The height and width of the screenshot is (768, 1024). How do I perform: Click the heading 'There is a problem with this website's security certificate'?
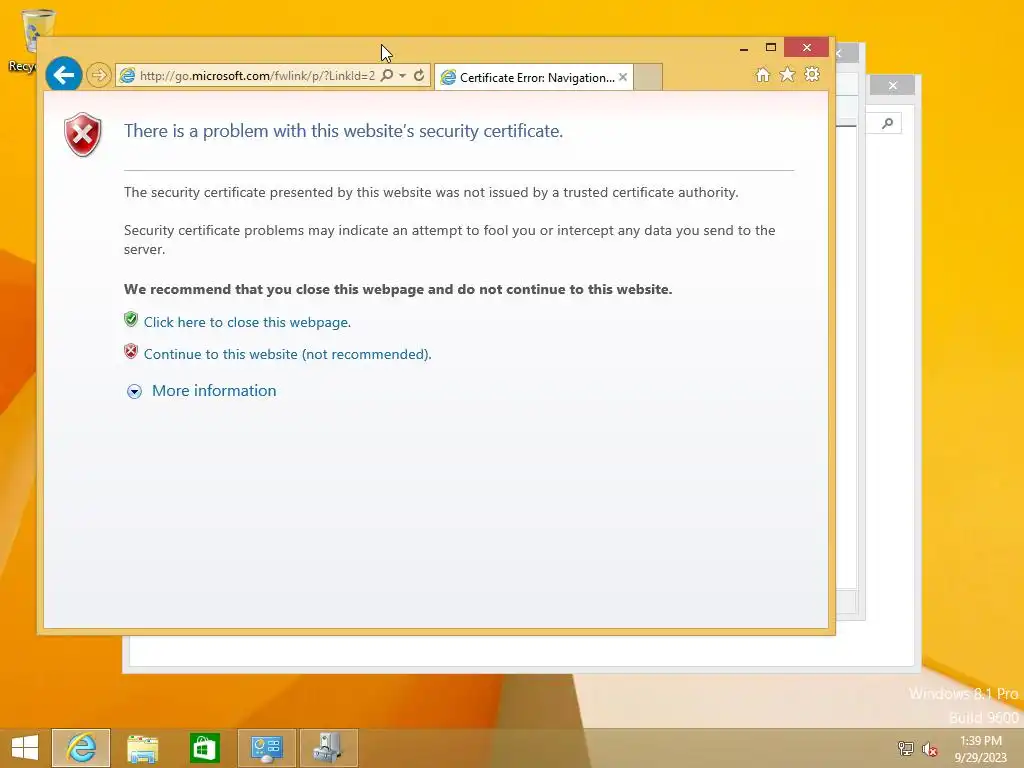pyautogui.click(x=344, y=131)
